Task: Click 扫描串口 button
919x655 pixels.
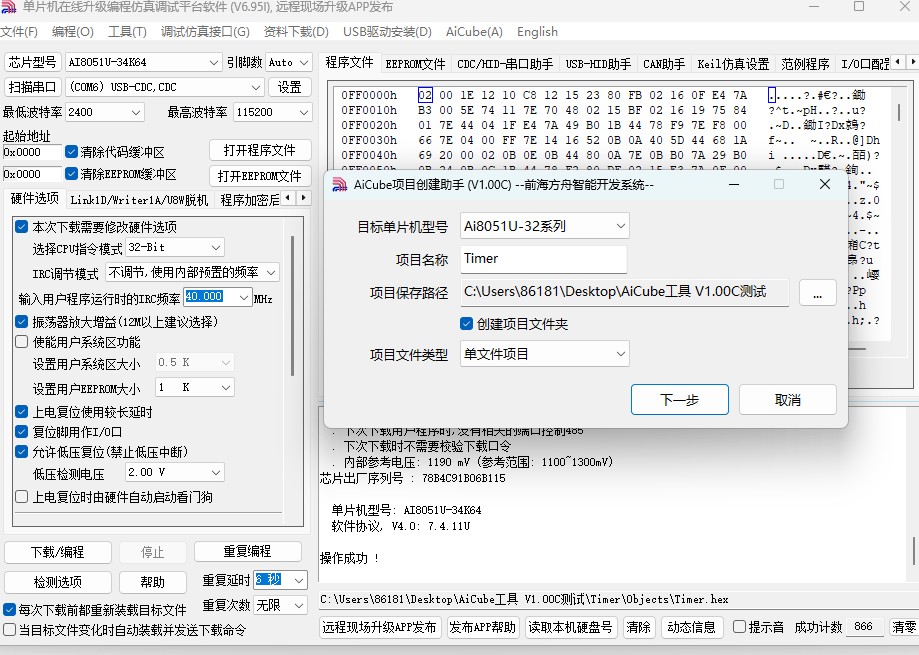Action: (x=32, y=87)
